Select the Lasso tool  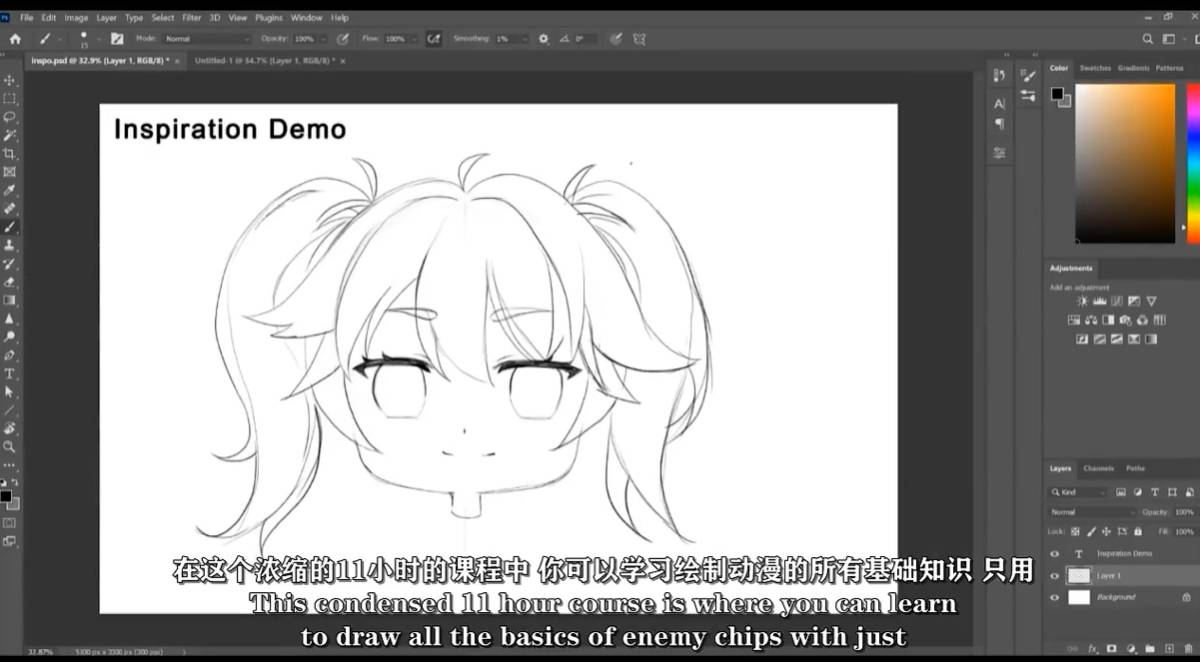[x=10, y=117]
